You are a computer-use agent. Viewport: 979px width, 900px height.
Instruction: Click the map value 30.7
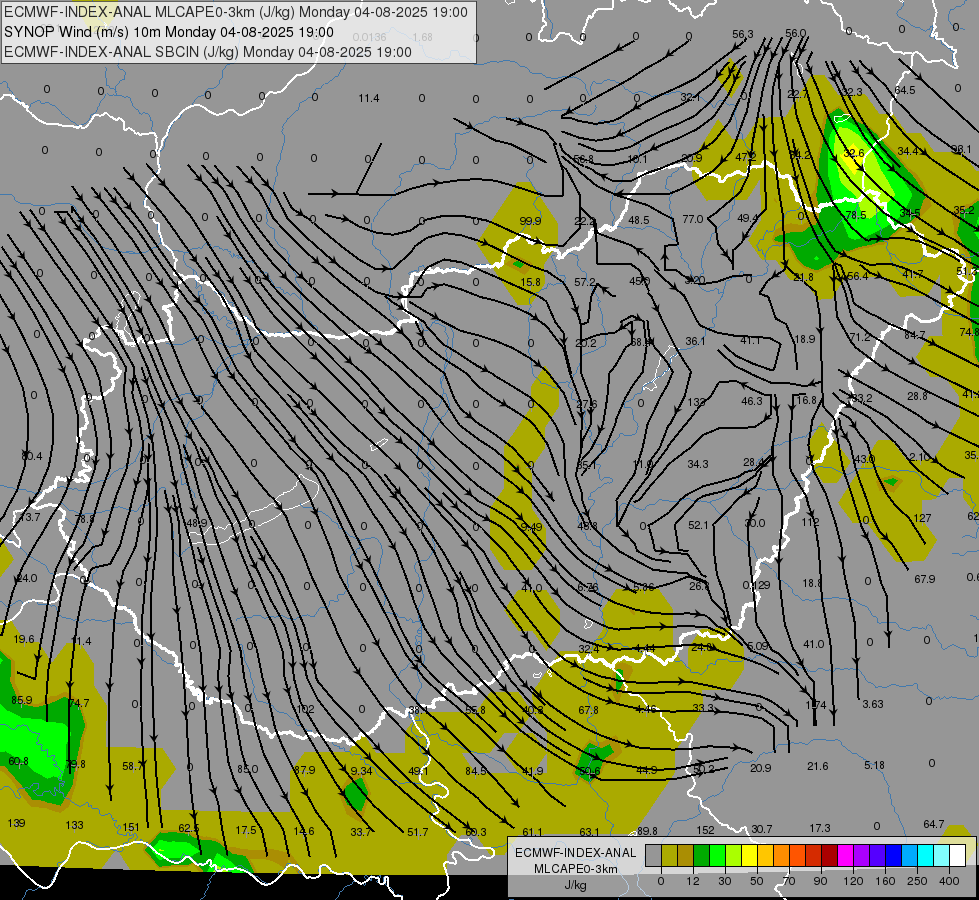762,829
